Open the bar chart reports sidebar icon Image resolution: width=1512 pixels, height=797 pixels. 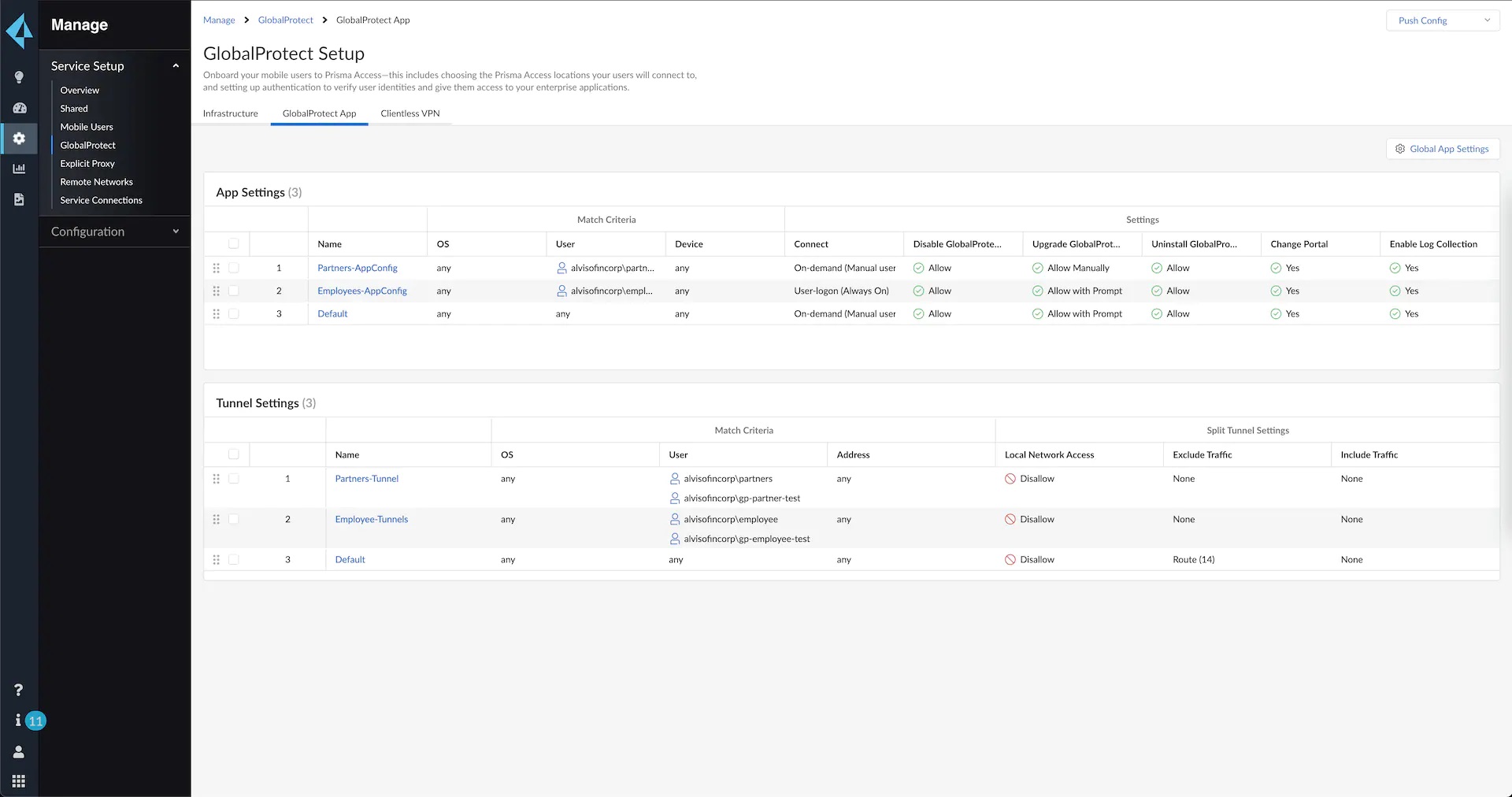click(x=19, y=169)
